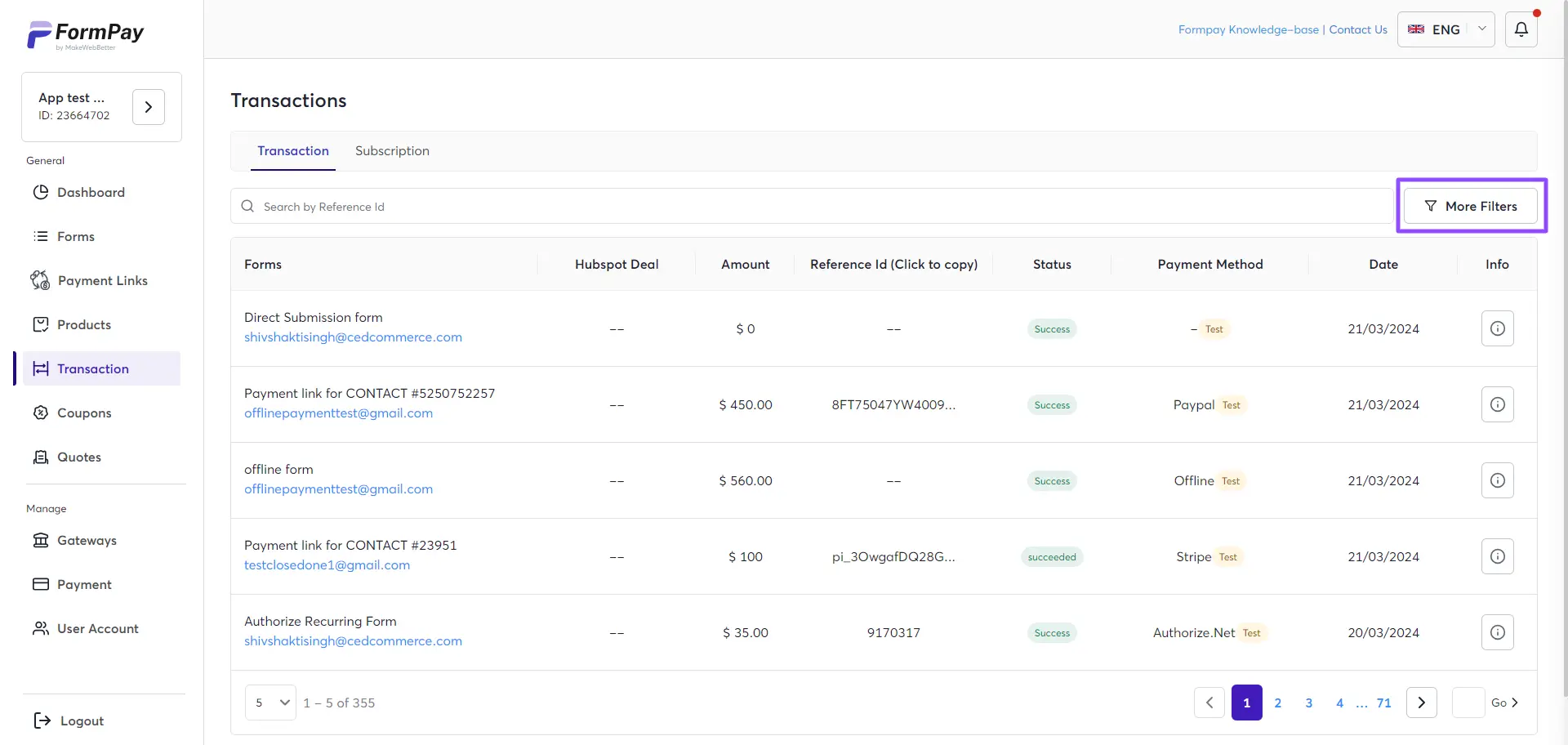The image size is (1568, 745).
Task: Open the Formpay Knowledge-base link
Action: pos(1248,29)
